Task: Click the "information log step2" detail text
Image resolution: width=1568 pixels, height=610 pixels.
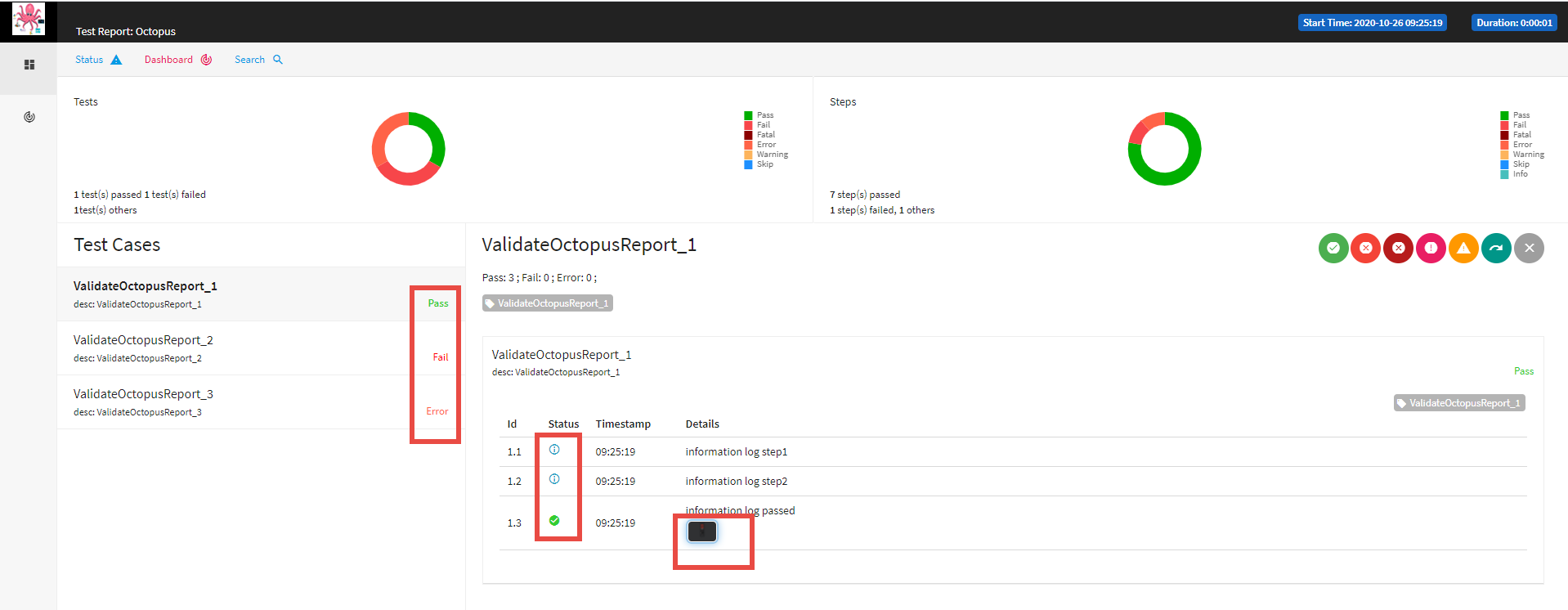Action: (737, 482)
